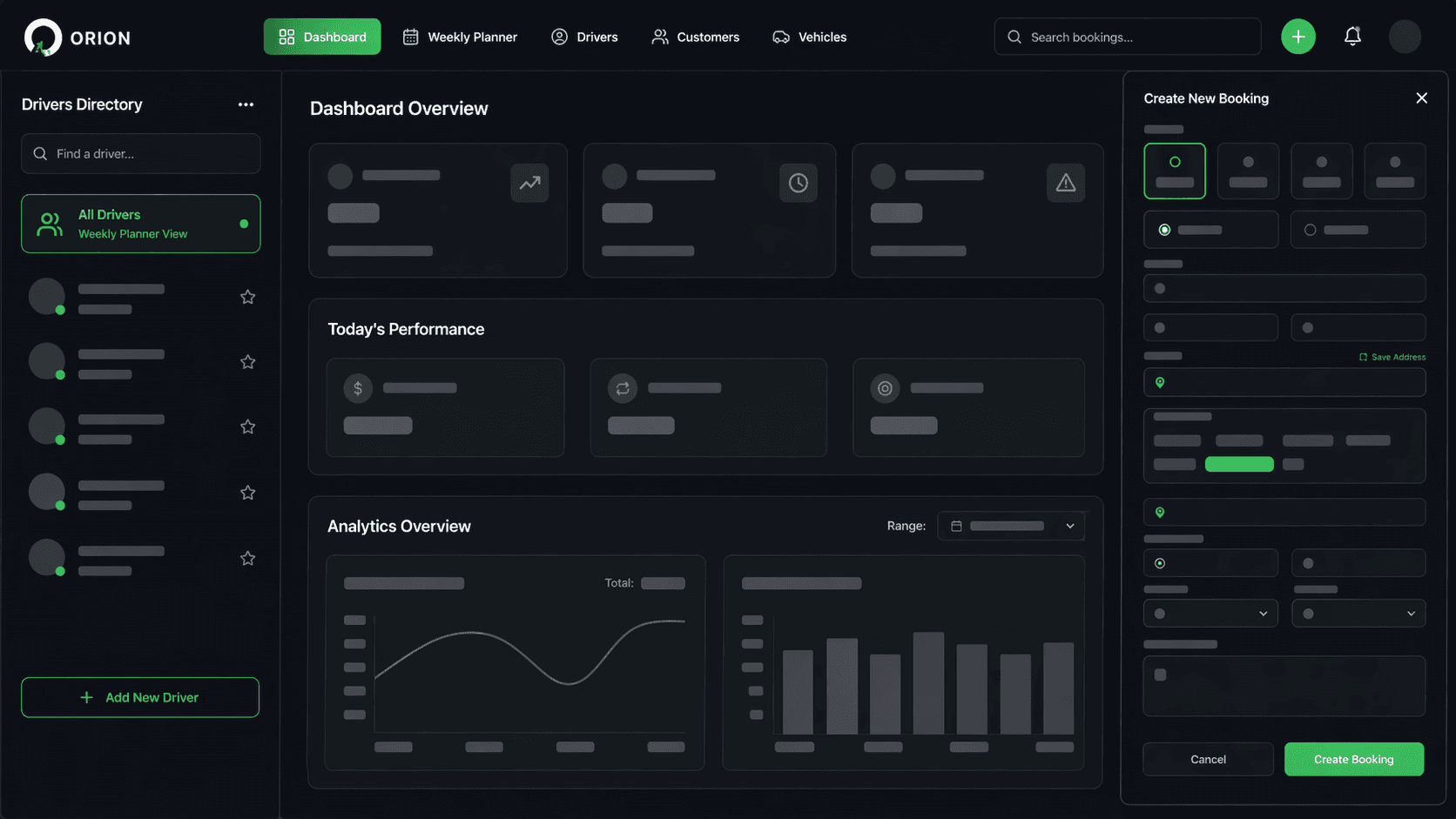Go to Customers section

coord(696,37)
